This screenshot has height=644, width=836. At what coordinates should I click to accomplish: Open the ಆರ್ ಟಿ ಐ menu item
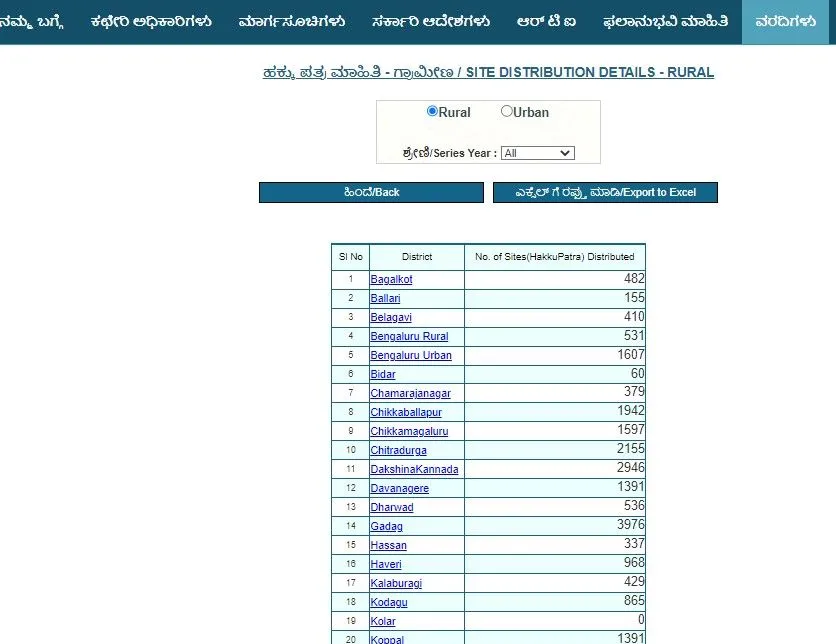[x=546, y=21]
